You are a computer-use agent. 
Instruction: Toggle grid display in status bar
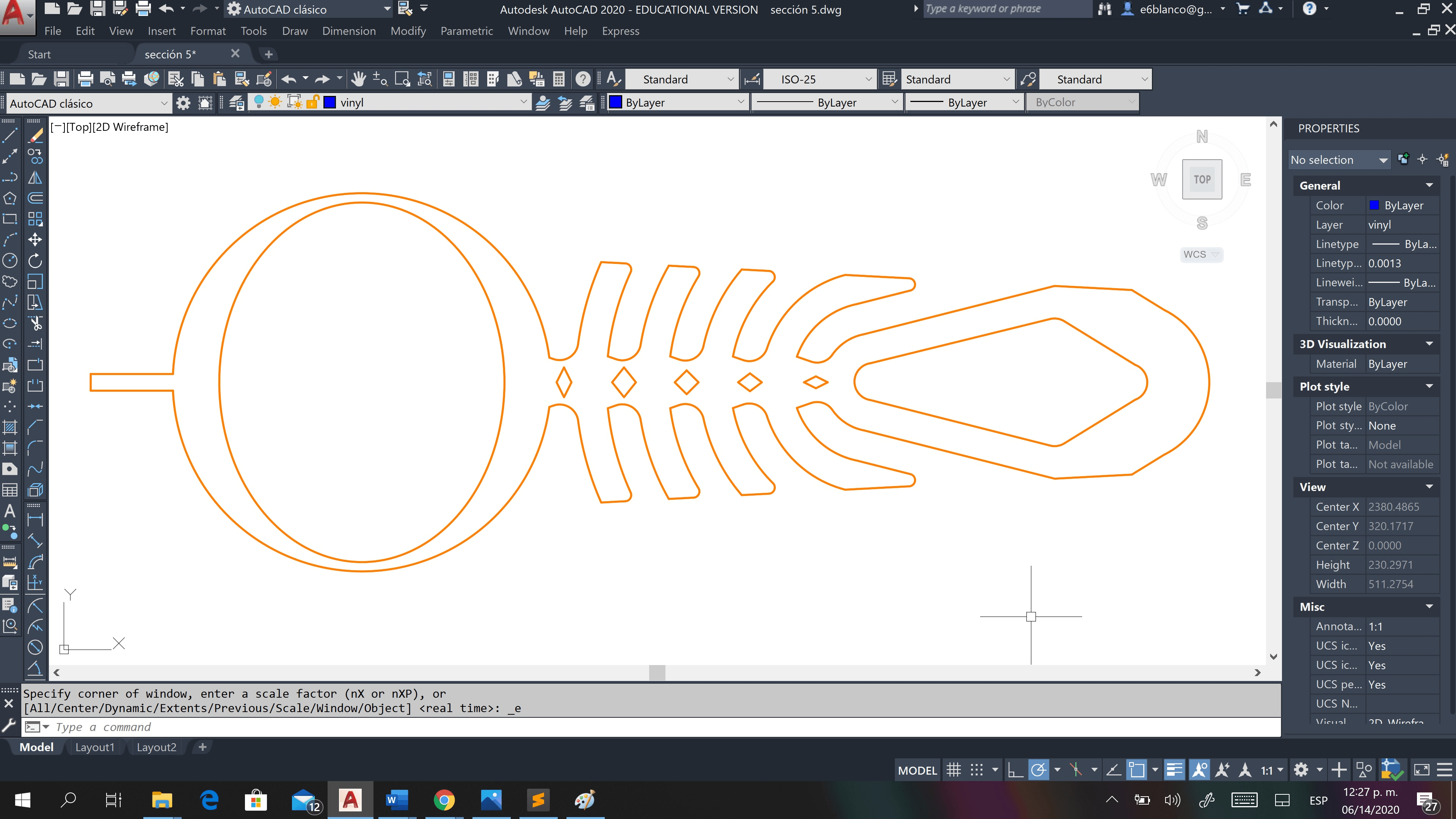tap(954, 770)
